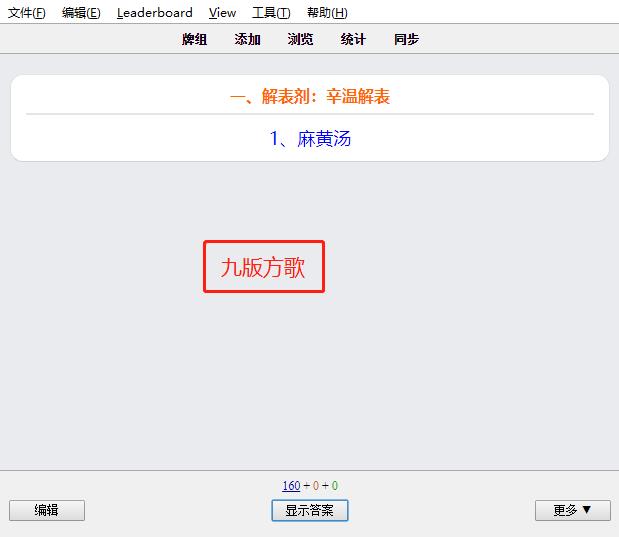
Task: Click 添加 to add a card
Action: pyautogui.click(x=247, y=39)
